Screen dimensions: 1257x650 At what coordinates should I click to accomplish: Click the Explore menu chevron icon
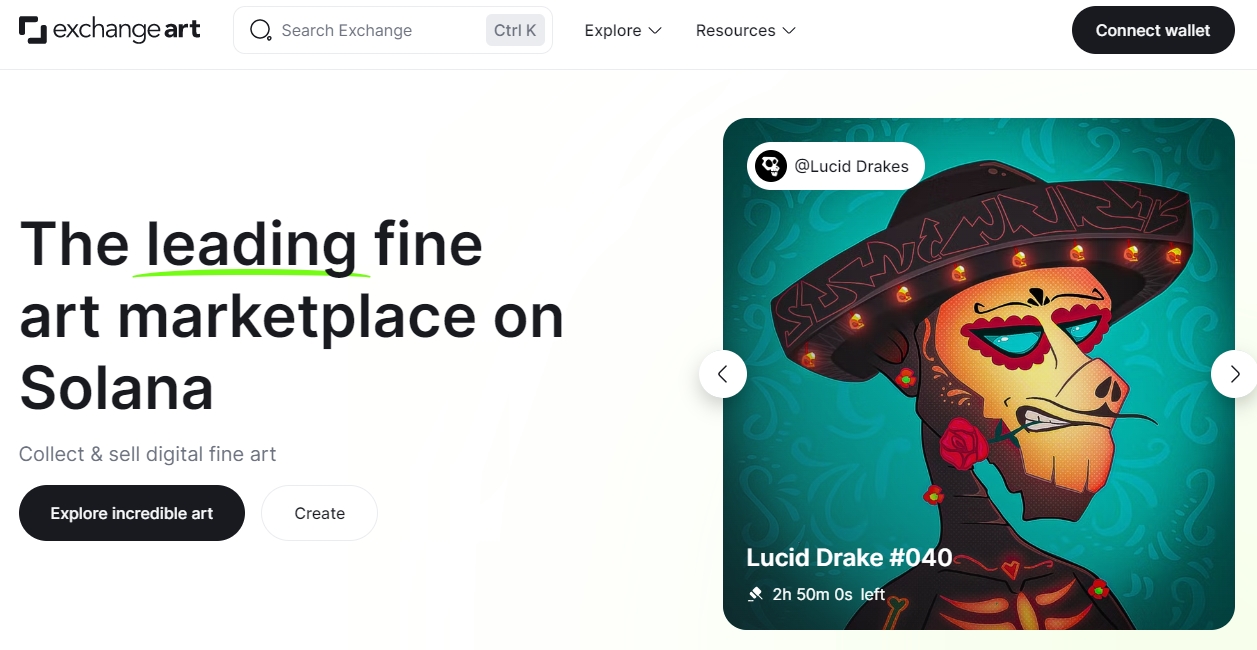click(x=656, y=31)
